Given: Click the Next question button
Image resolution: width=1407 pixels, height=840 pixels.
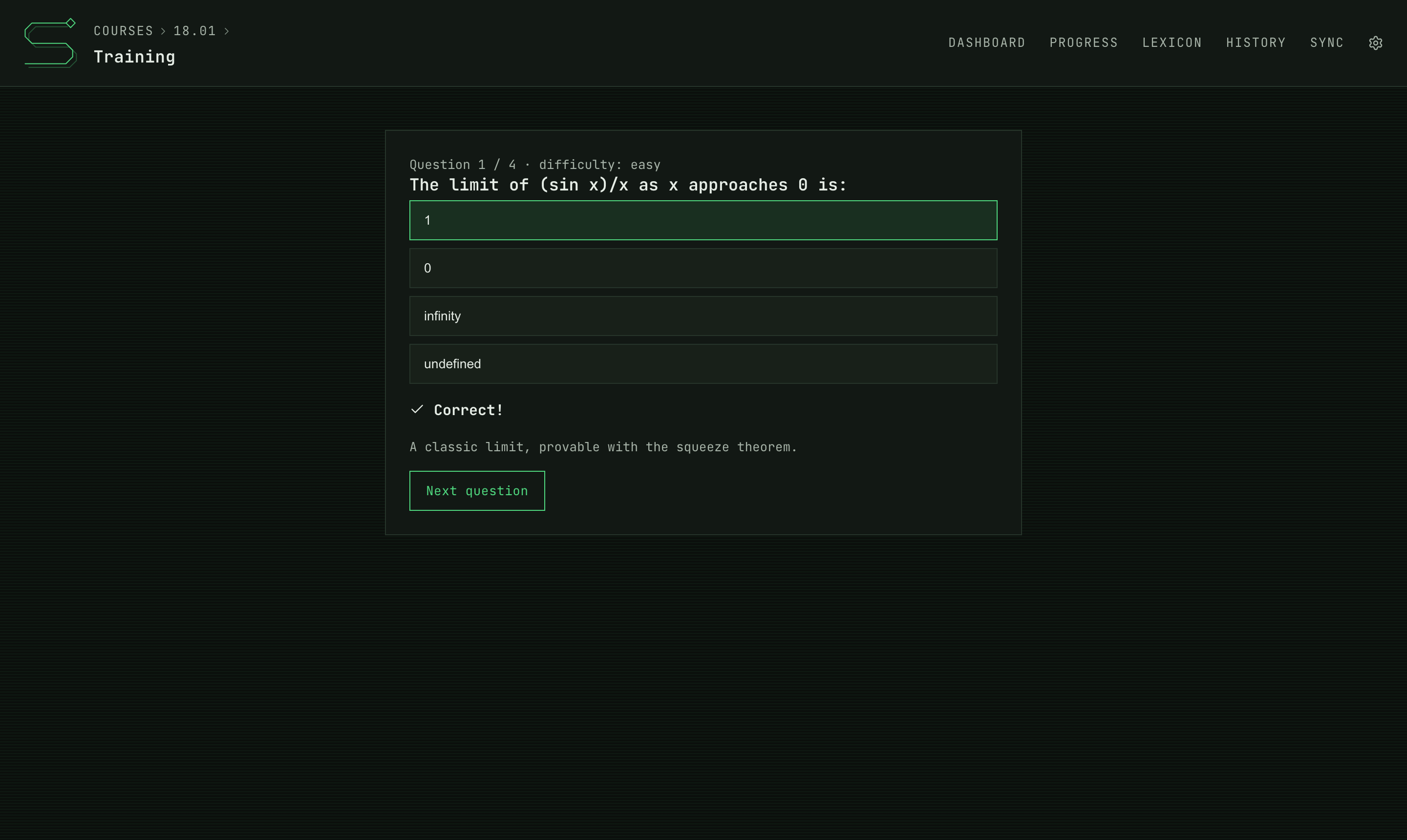Looking at the screenshot, I should coord(477,491).
